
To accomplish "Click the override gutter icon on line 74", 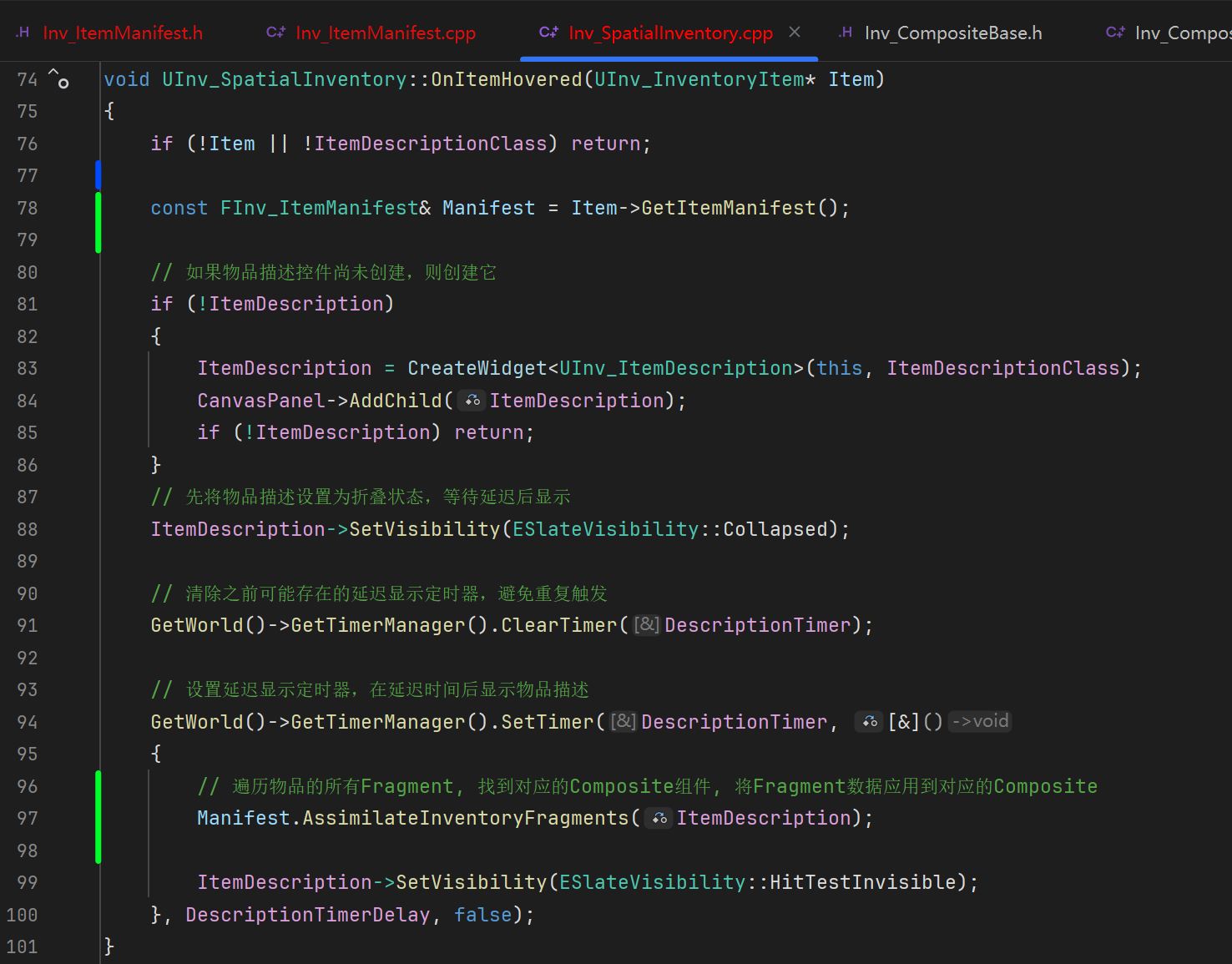I will (58, 78).
